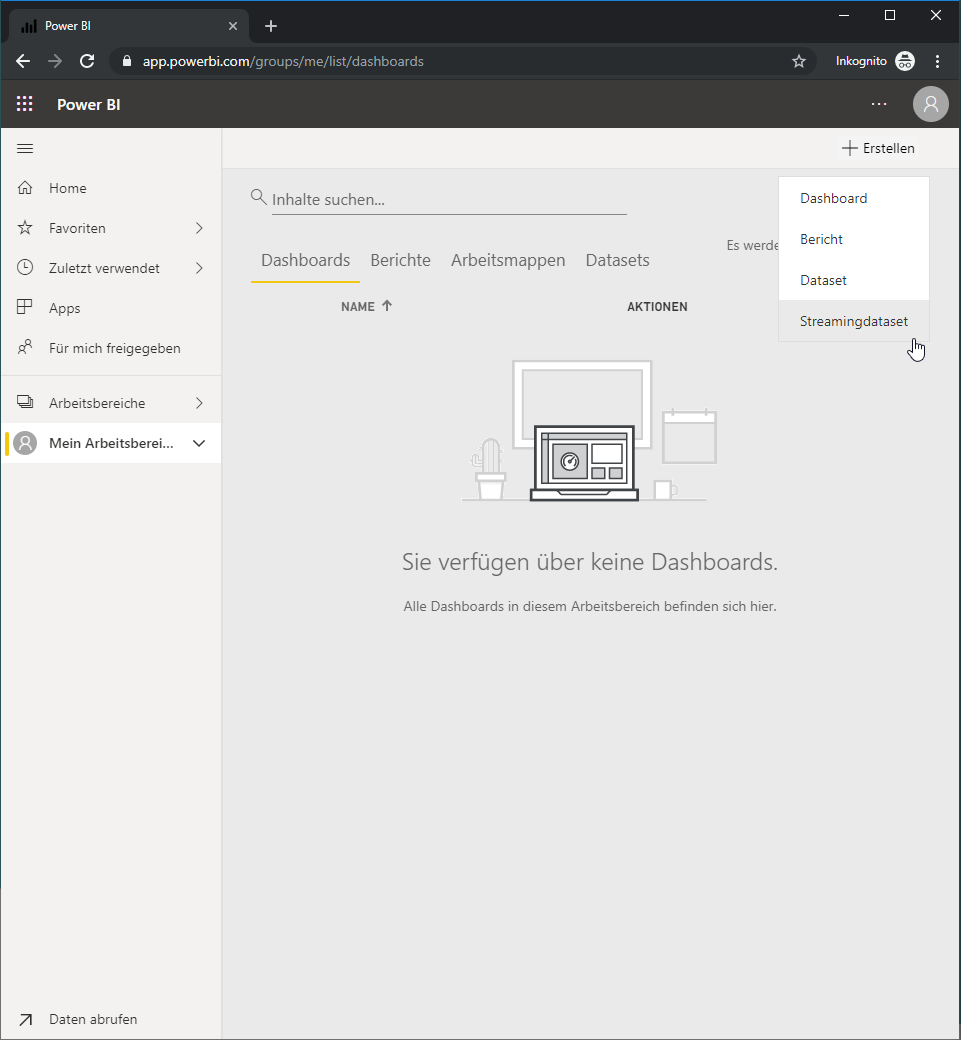Click the user profile avatar
Image resolution: width=961 pixels, height=1040 pixels.
[930, 104]
